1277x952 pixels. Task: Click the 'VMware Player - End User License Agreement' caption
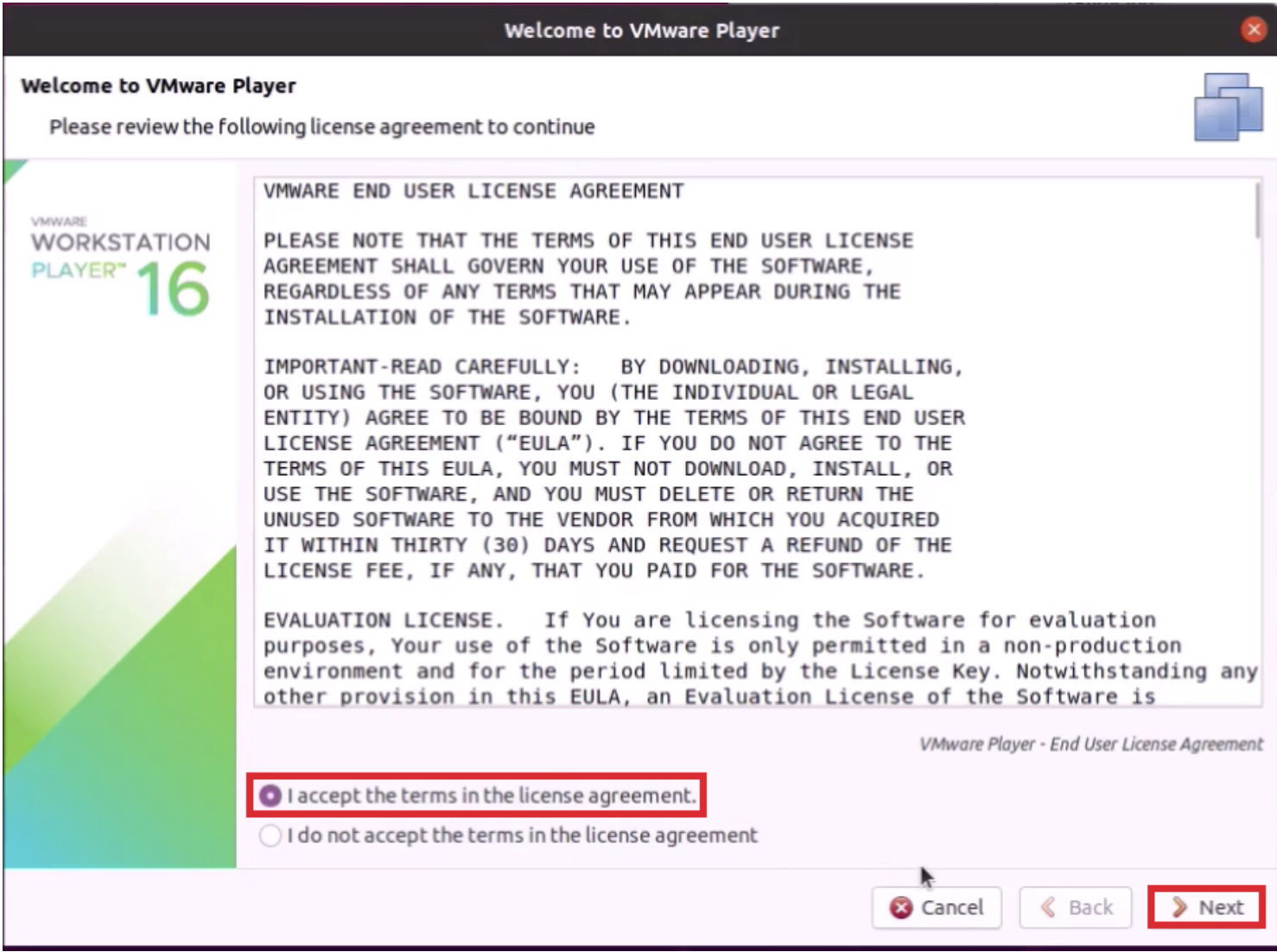pos(1090,744)
